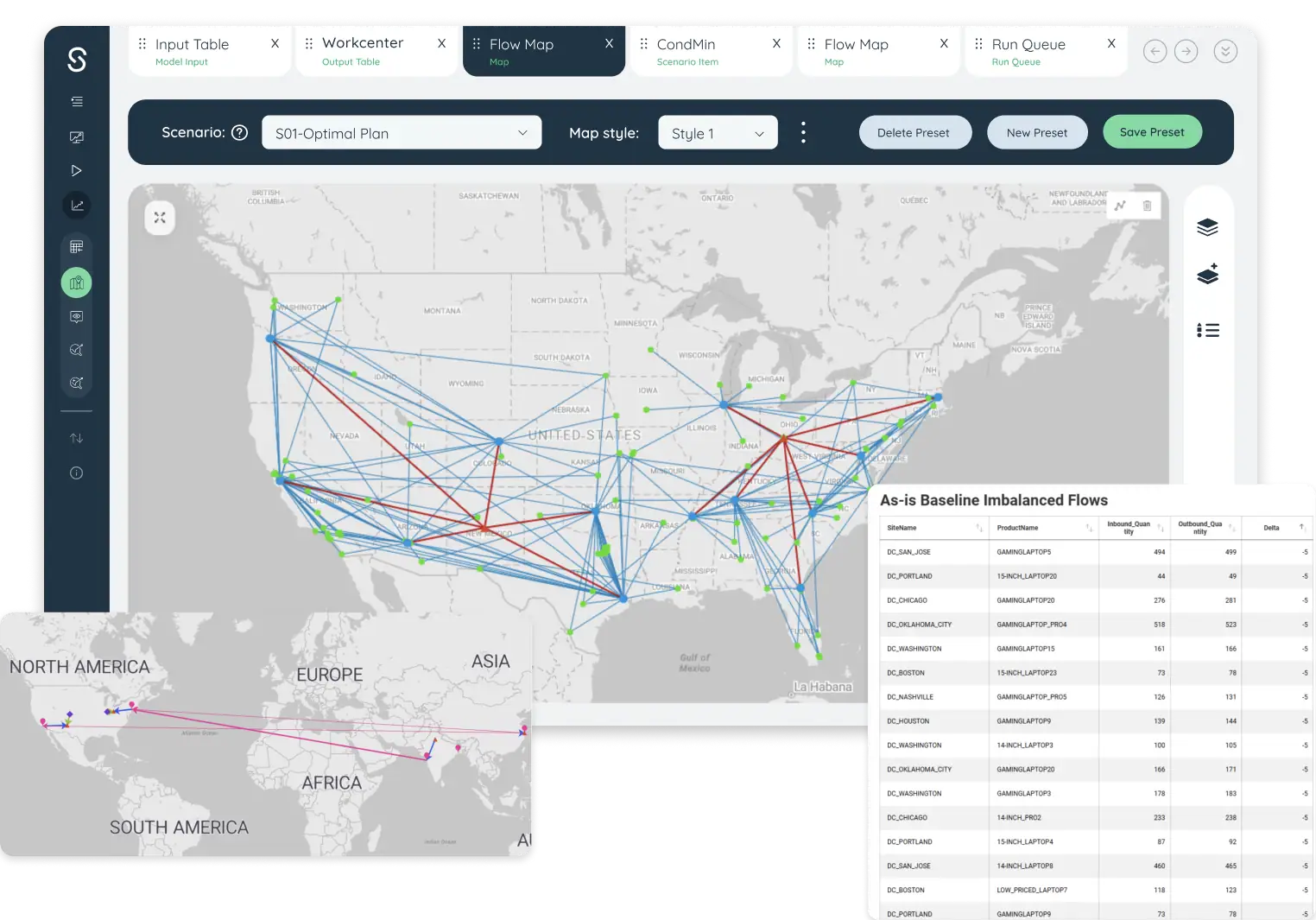Image resolution: width=1316 pixels, height=920 pixels.
Task: Switch to the Input Table tab
Action: point(190,43)
